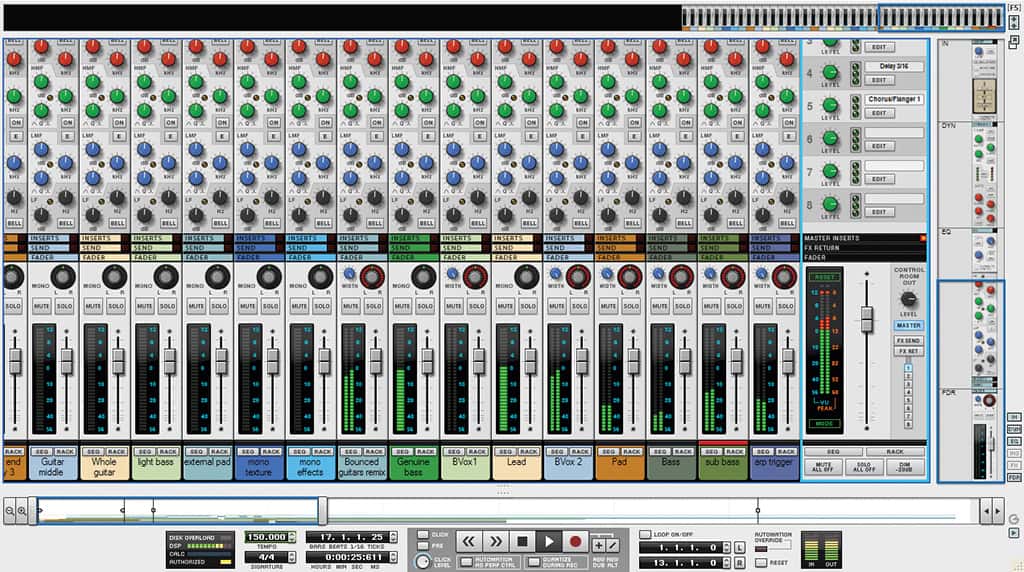1024x572 pixels.
Task: Click the detach mixer window icon
Action: (x=1014, y=42)
